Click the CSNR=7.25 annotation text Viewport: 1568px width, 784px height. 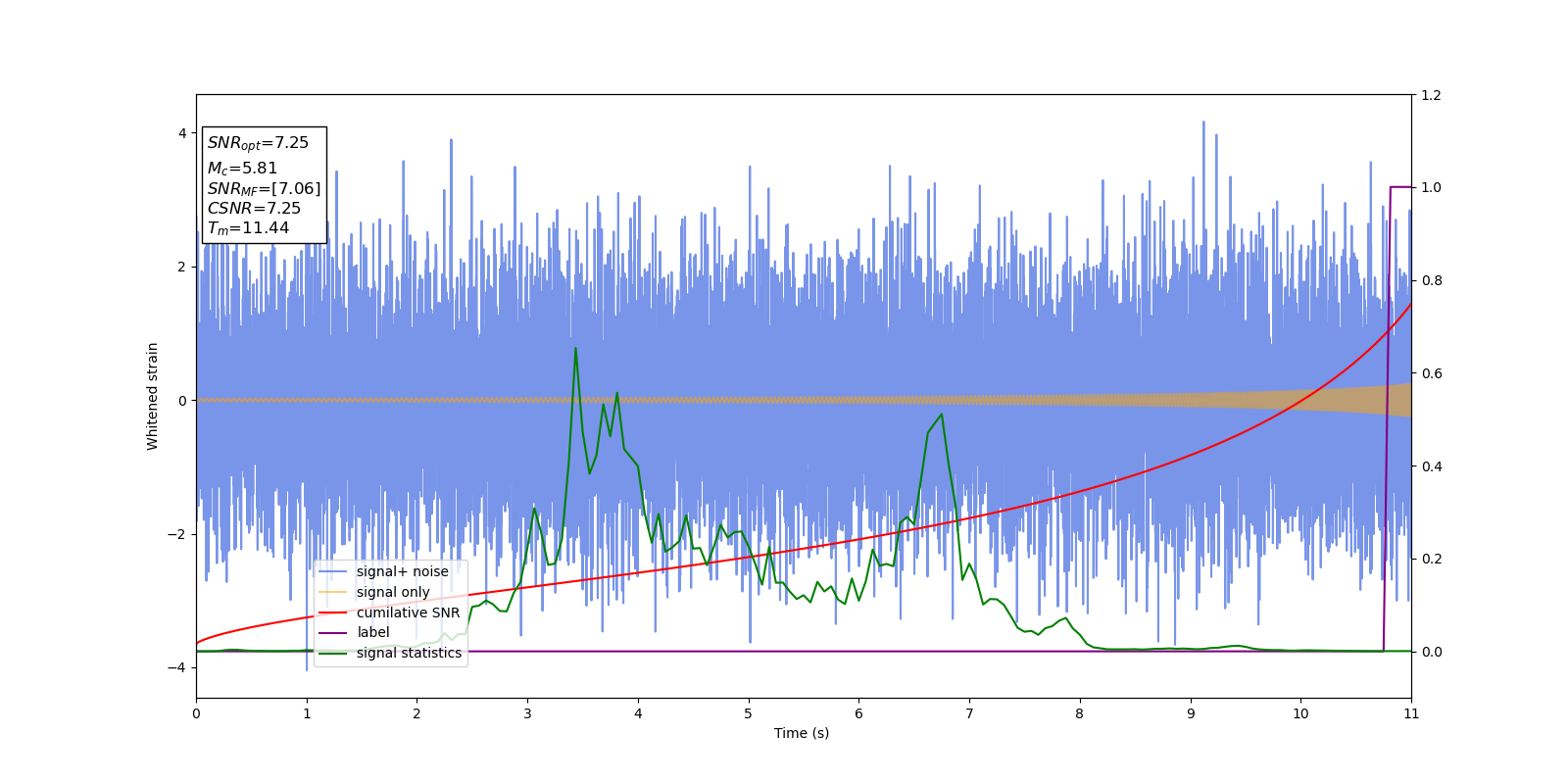254,208
